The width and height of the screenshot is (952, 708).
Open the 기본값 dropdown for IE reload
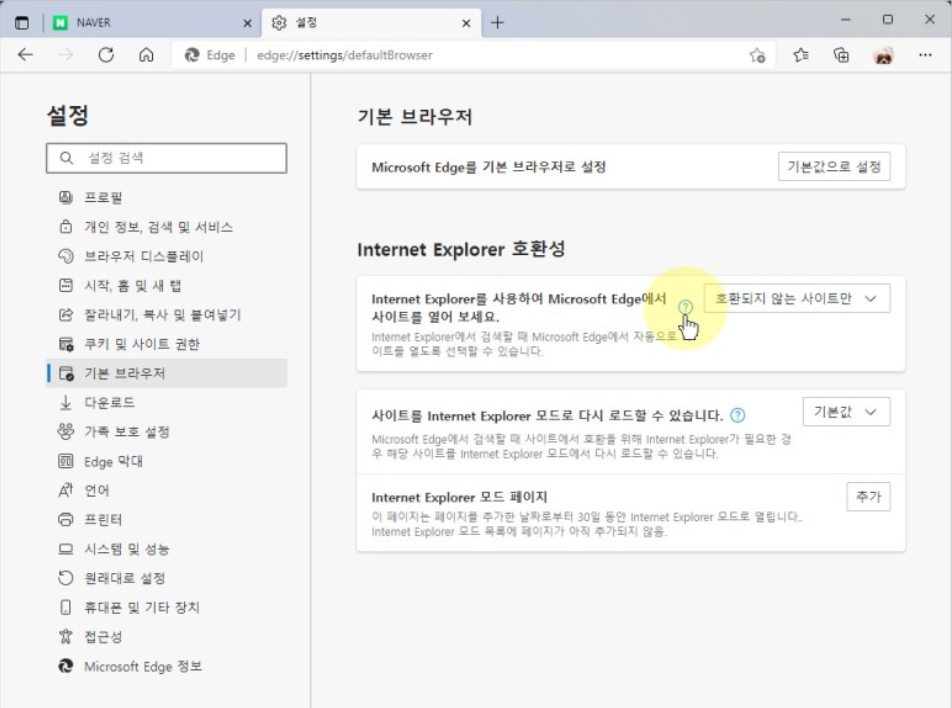click(846, 412)
